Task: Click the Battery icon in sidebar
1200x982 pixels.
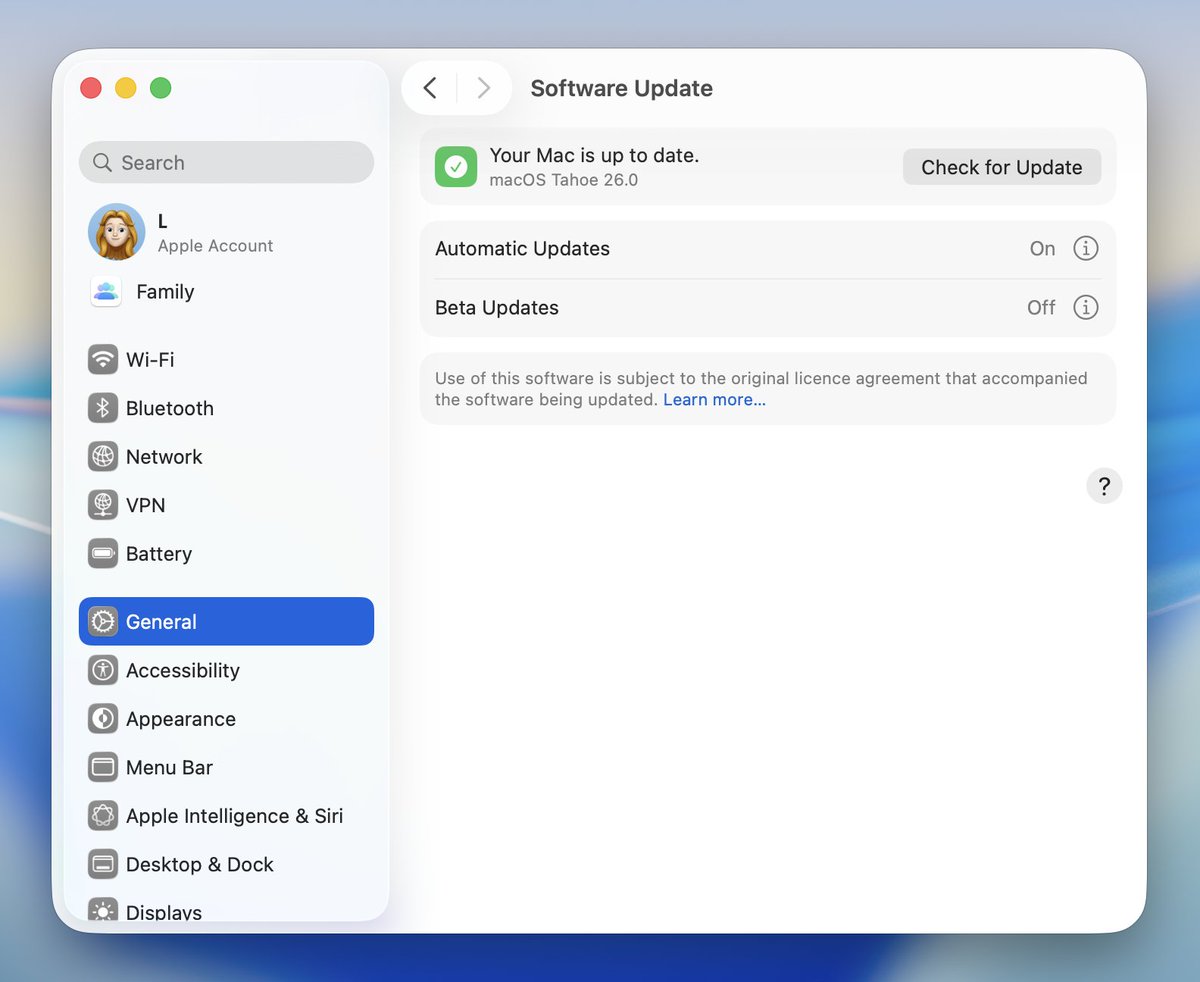Action: (x=103, y=554)
